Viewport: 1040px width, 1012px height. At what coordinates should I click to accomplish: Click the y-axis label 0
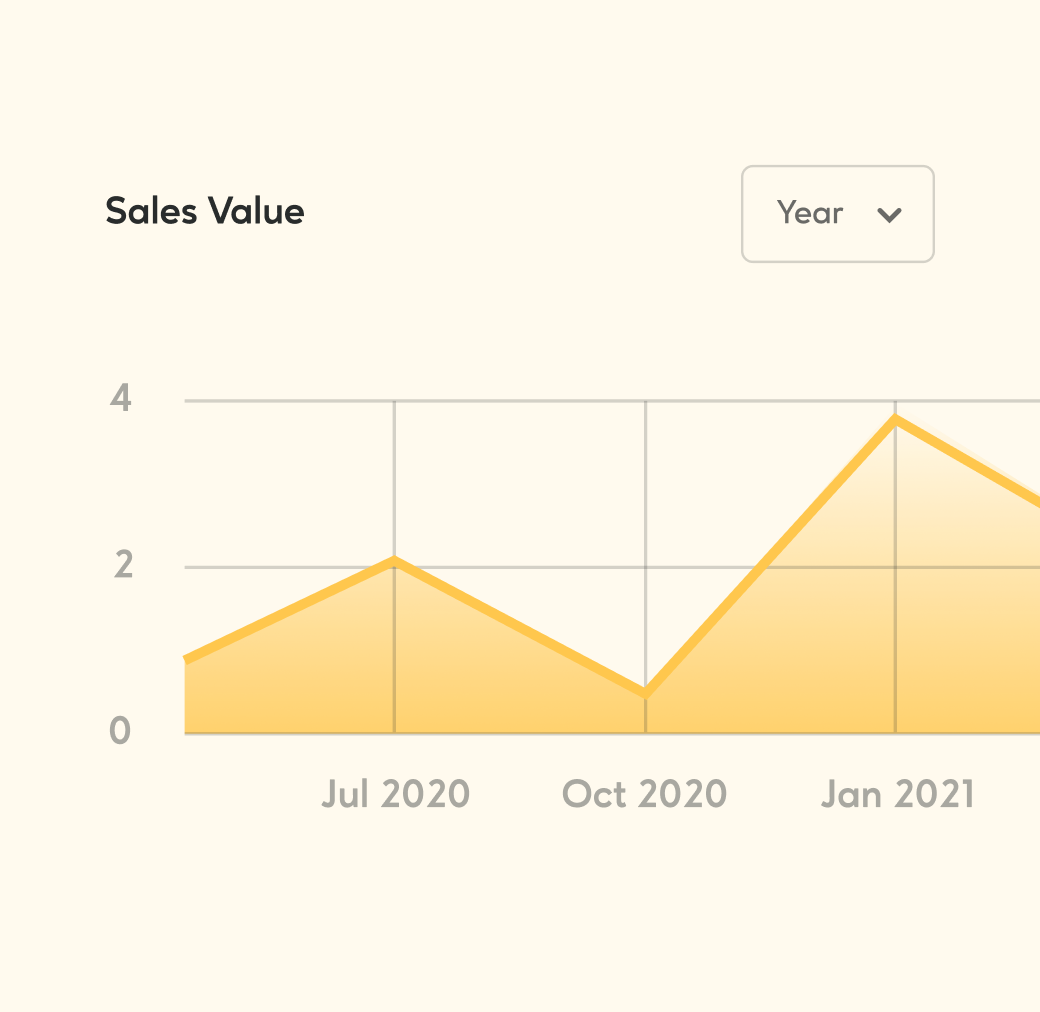[120, 731]
